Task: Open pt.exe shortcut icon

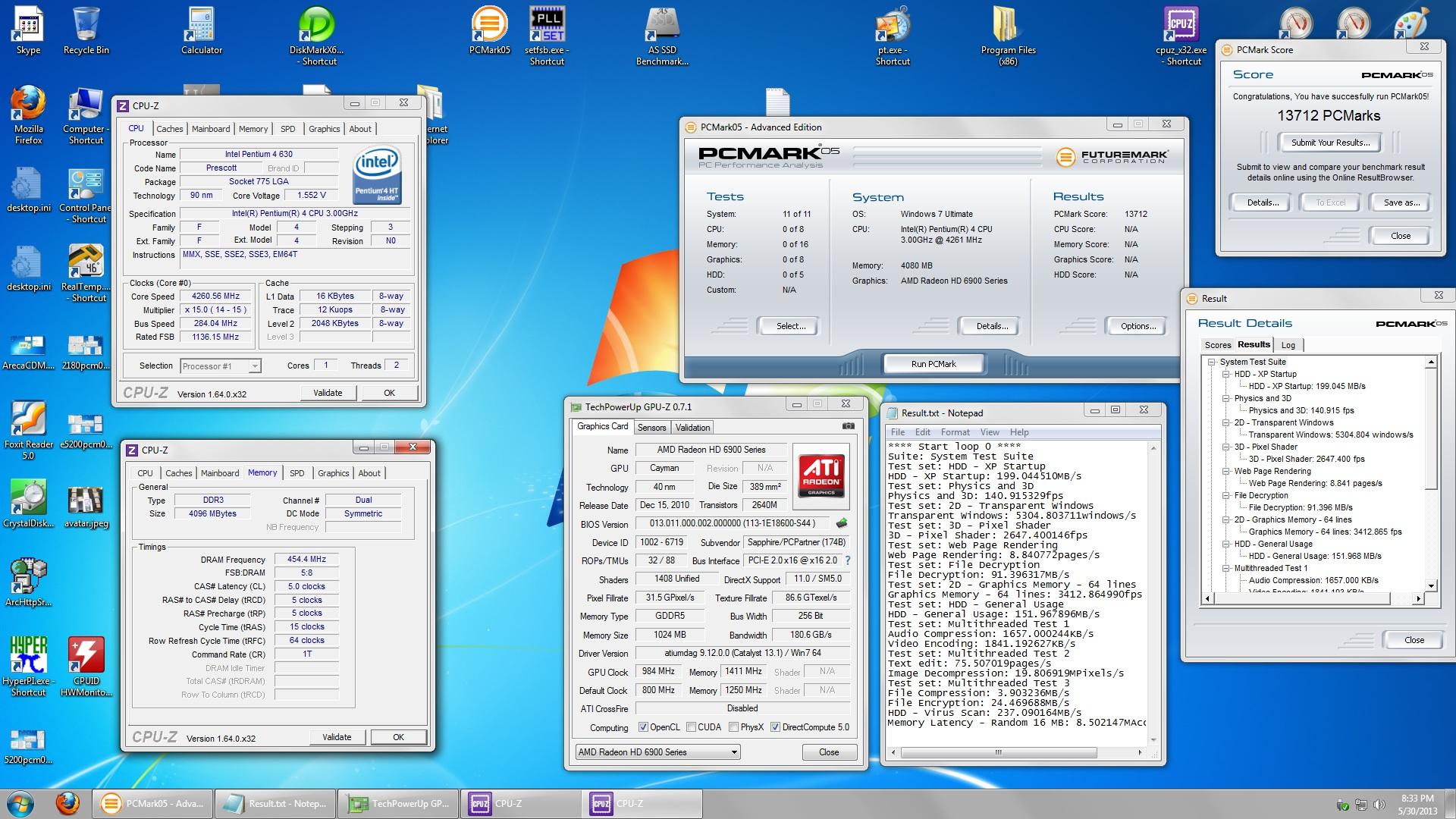Action: pyautogui.click(x=893, y=36)
